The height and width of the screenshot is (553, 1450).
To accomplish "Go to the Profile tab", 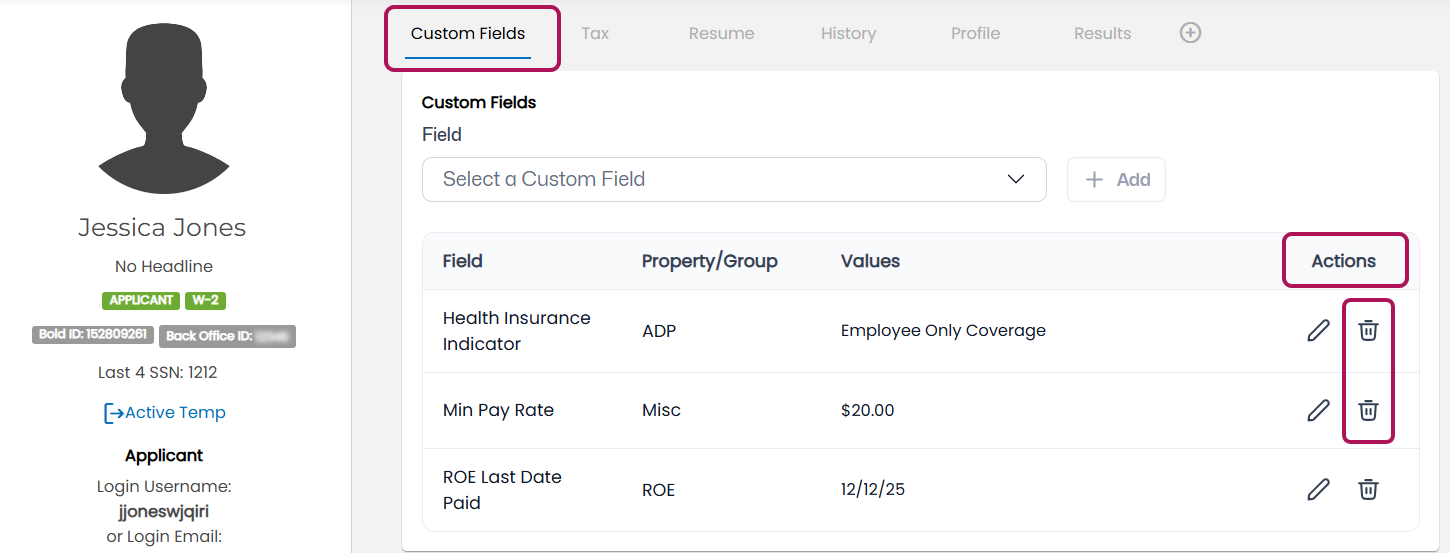I will (x=975, y=34).
